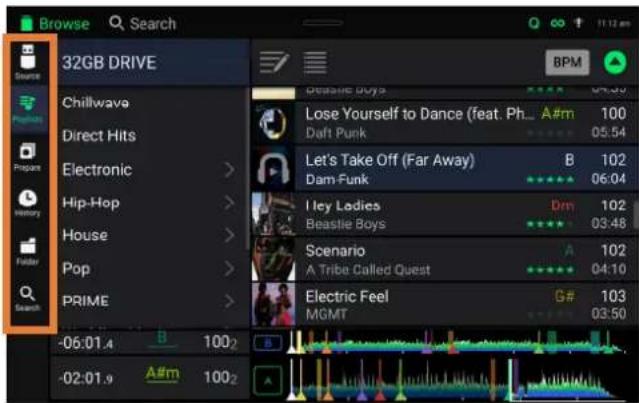The height and width of the screenshot is (403, 639).
Task: Expand the Electronic folder chevron
Action: [x=229, y=170]
